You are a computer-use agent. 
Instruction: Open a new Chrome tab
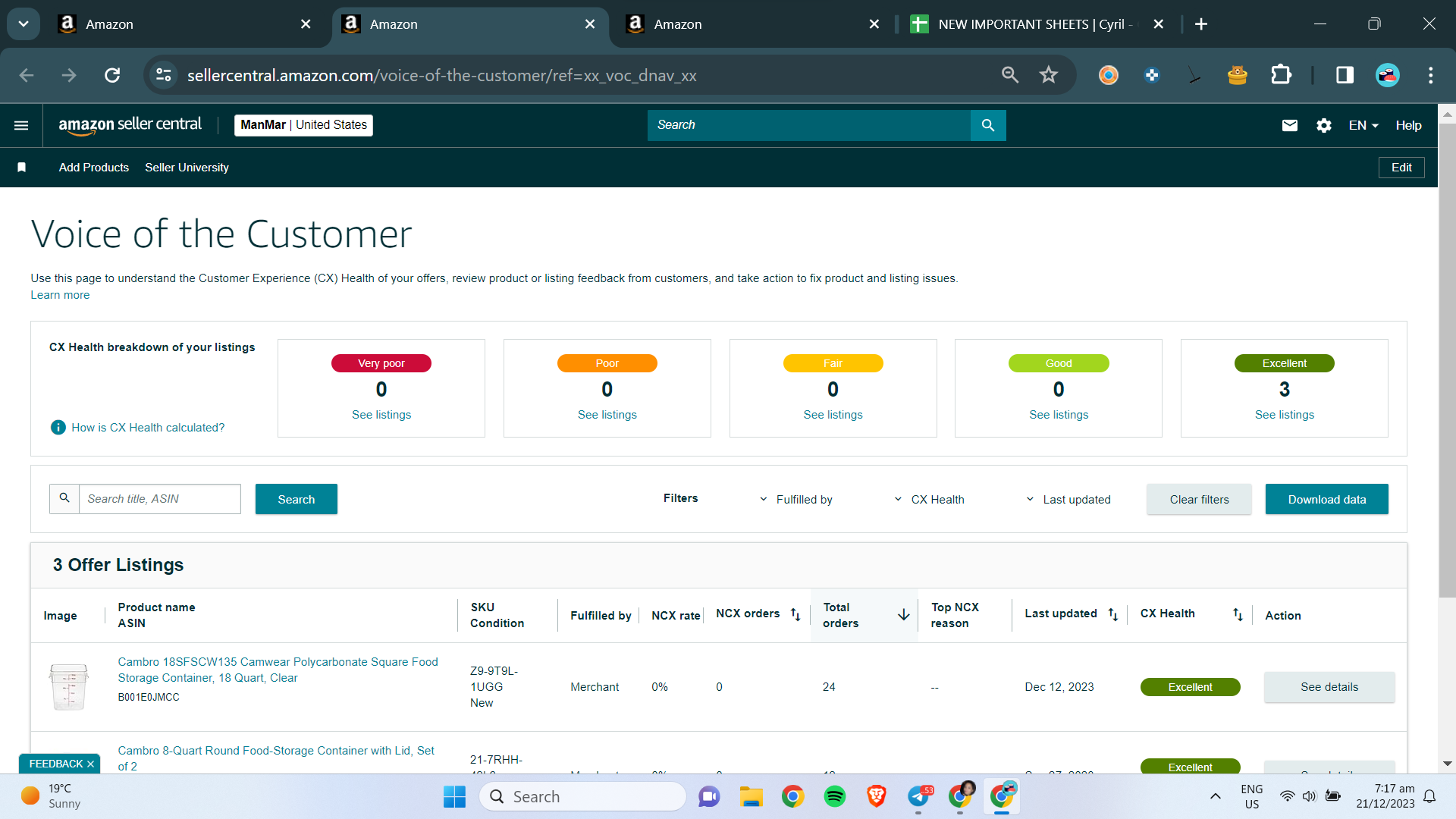[x=1201, y=24]
